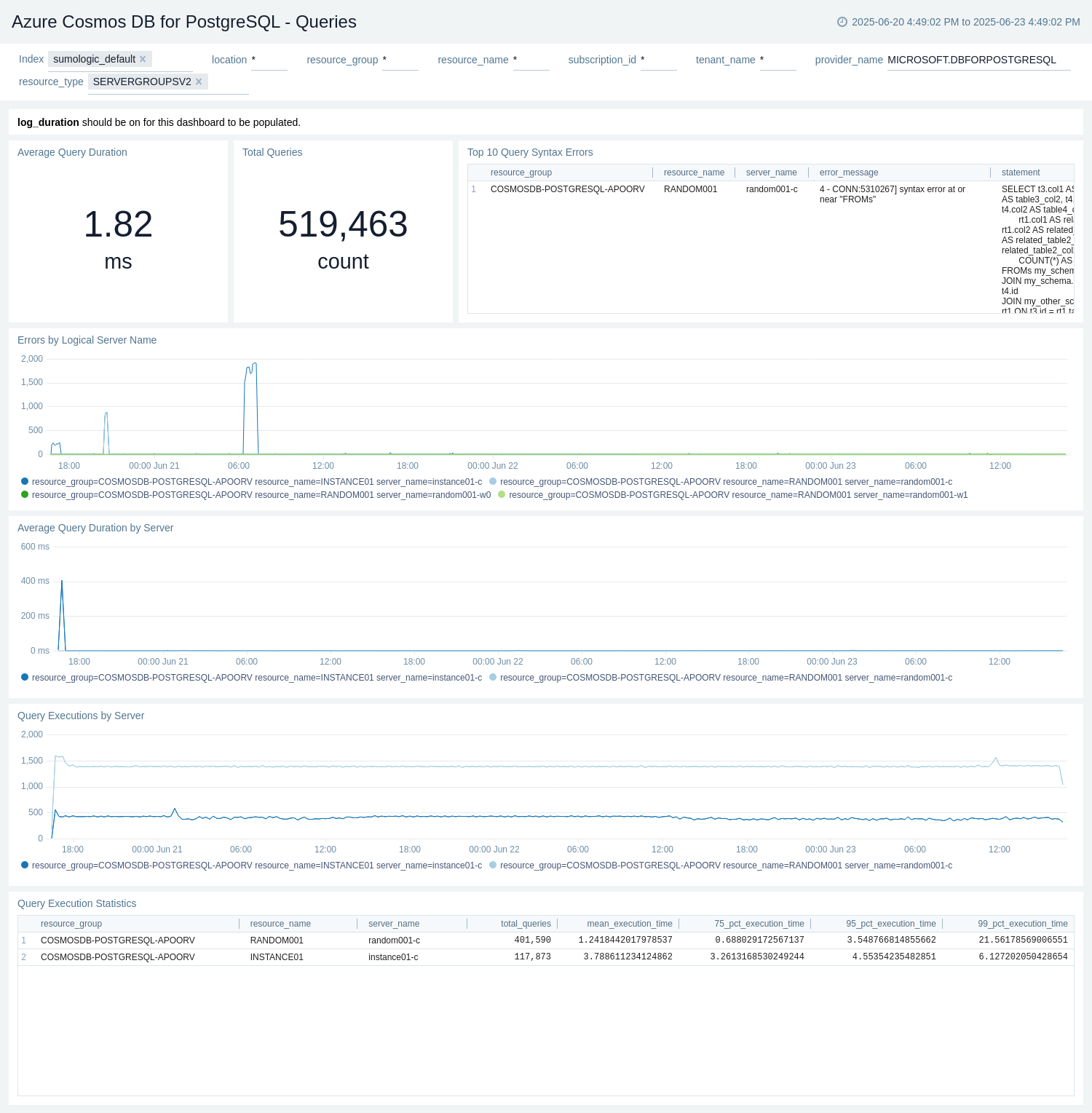Sort statistics by 99_pct_execution_time column
The width and height of the screenshot is (1092, 1113).
tap(1023, 924)
